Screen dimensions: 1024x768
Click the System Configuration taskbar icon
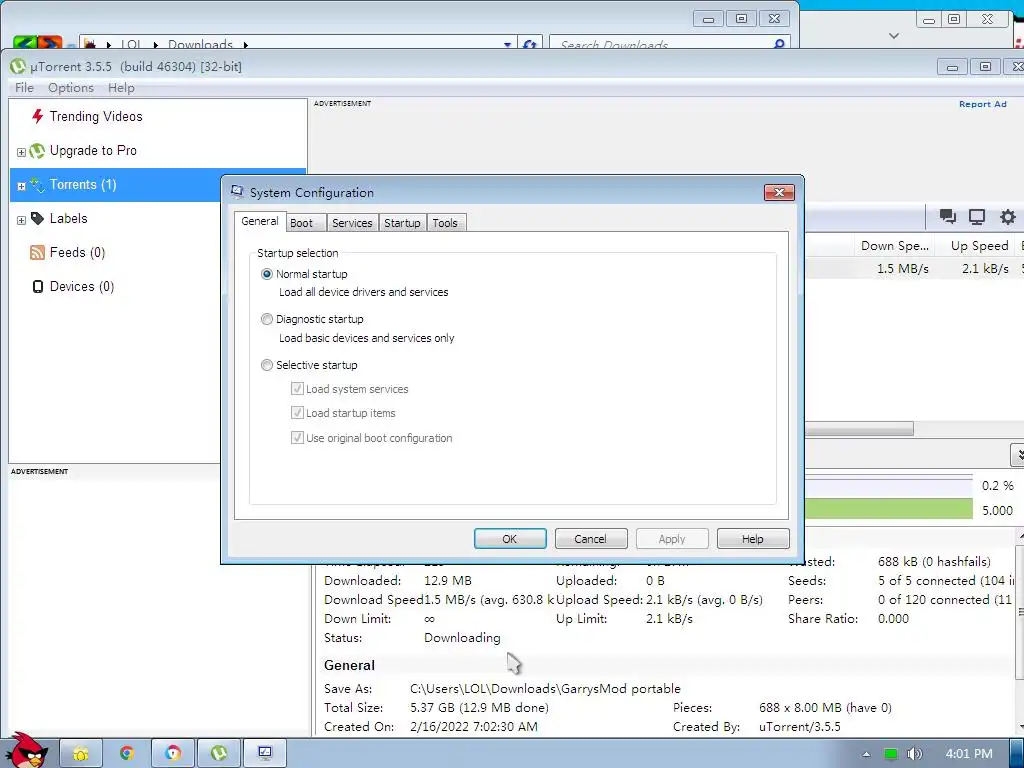(x=264, y=754)
